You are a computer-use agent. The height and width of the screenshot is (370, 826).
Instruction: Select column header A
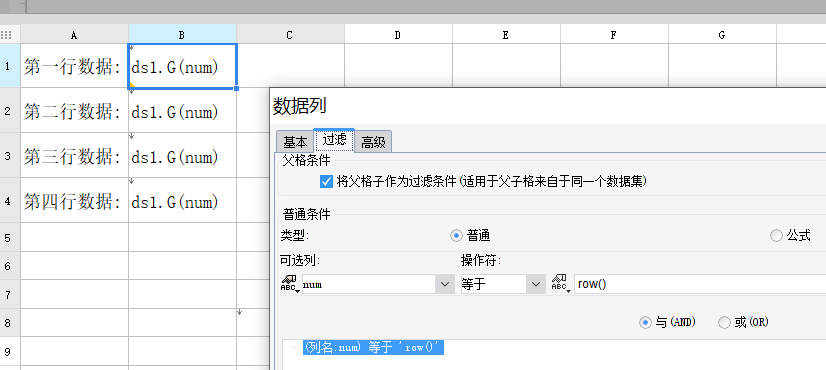click(x=74, y=35)
